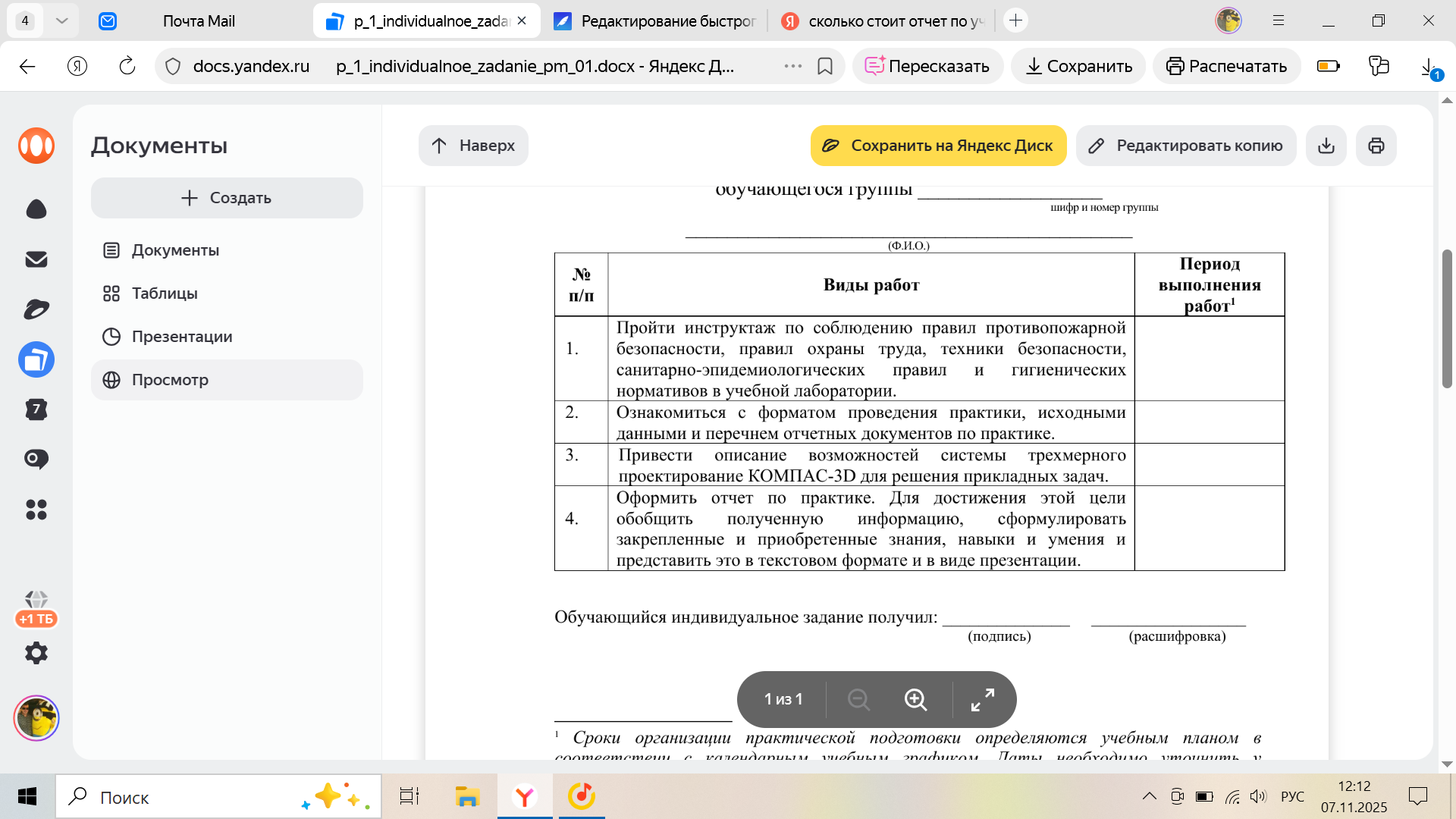Open Yandex Disk icon in sidebar
The image size is (1456, 819).
[36, 309]
